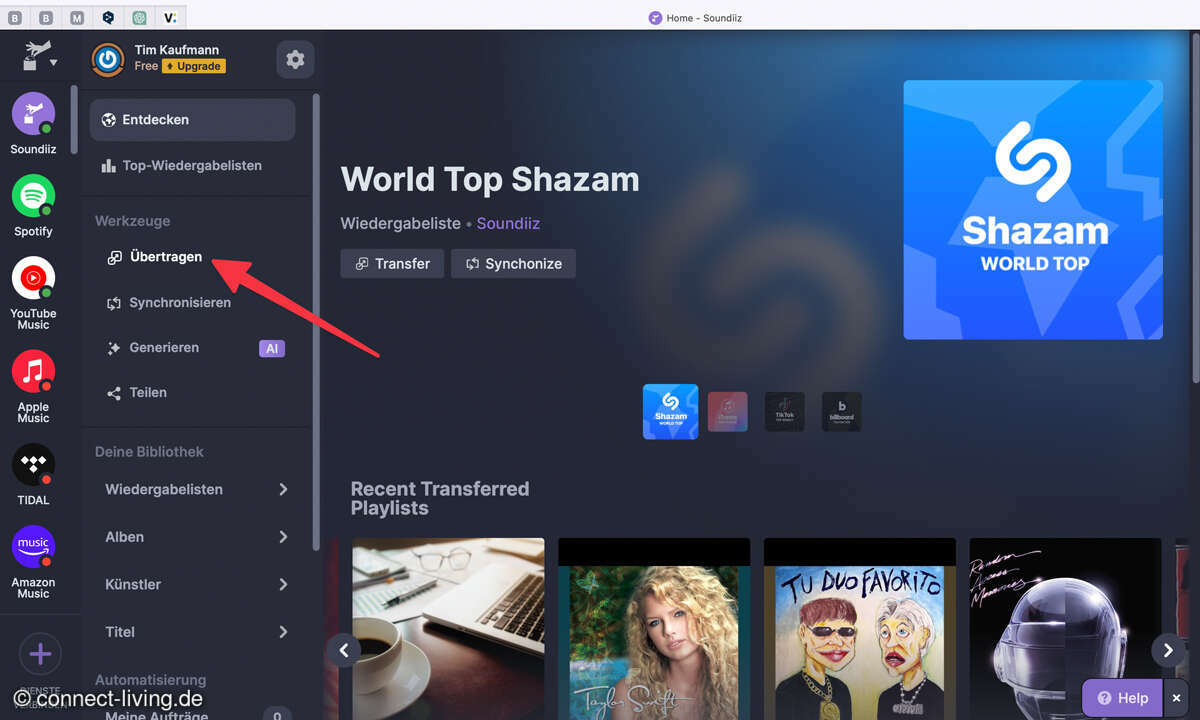
Task: Expand Alben chevron
Action: click(x=283, y=537)
